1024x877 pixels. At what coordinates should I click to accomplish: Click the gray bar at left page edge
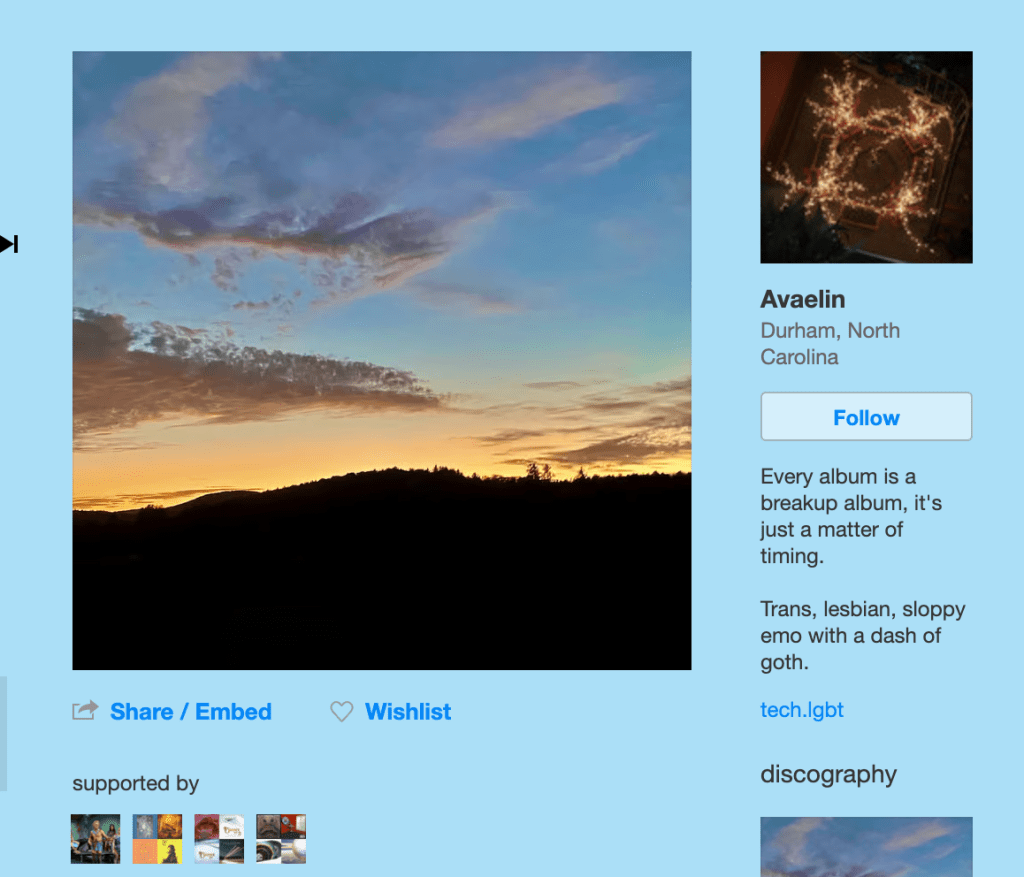[x=3, y=733]
